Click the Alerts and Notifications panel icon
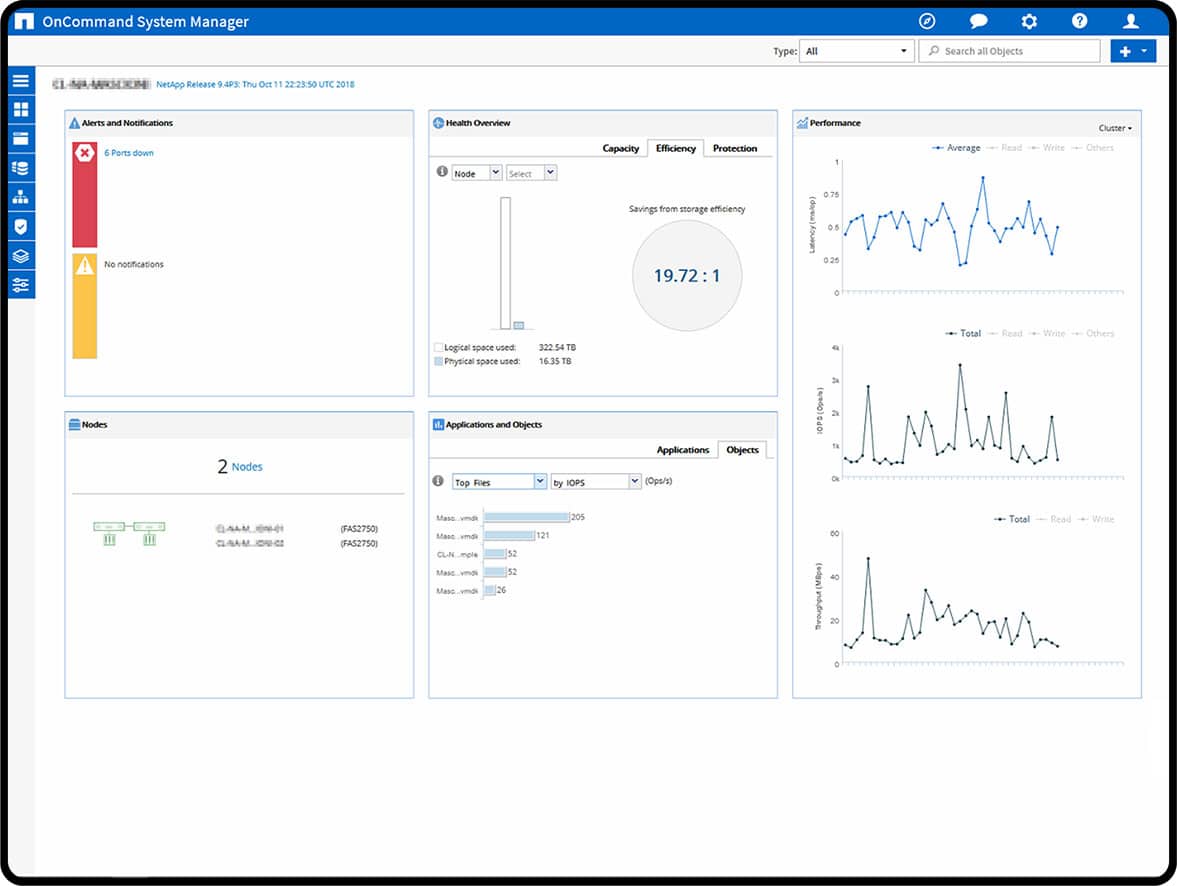The height and width of the screenshot is (886, 1177). point(74,123)
